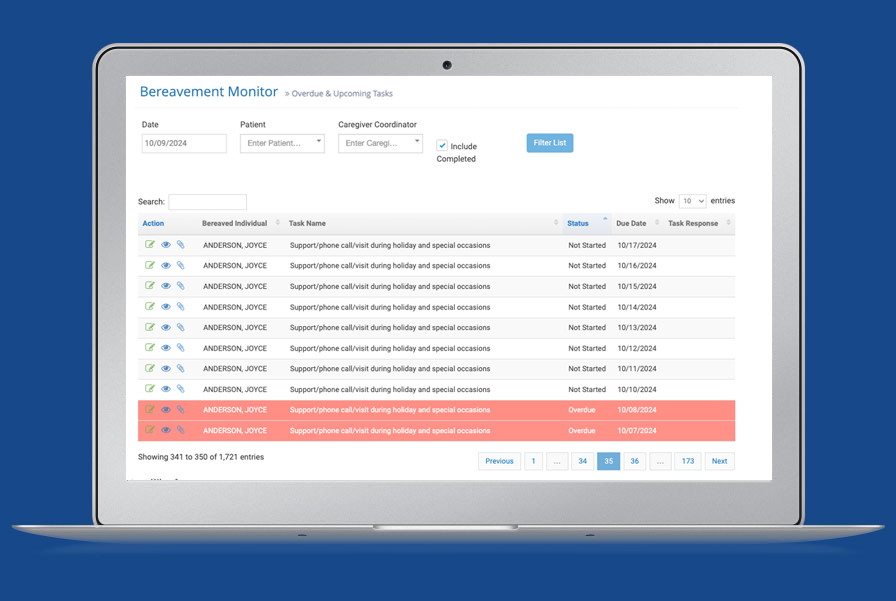The width and height of the screenshot is (896, 601).
Task: Click Overdue status for 10/08/2024 row
Action: 582,410
